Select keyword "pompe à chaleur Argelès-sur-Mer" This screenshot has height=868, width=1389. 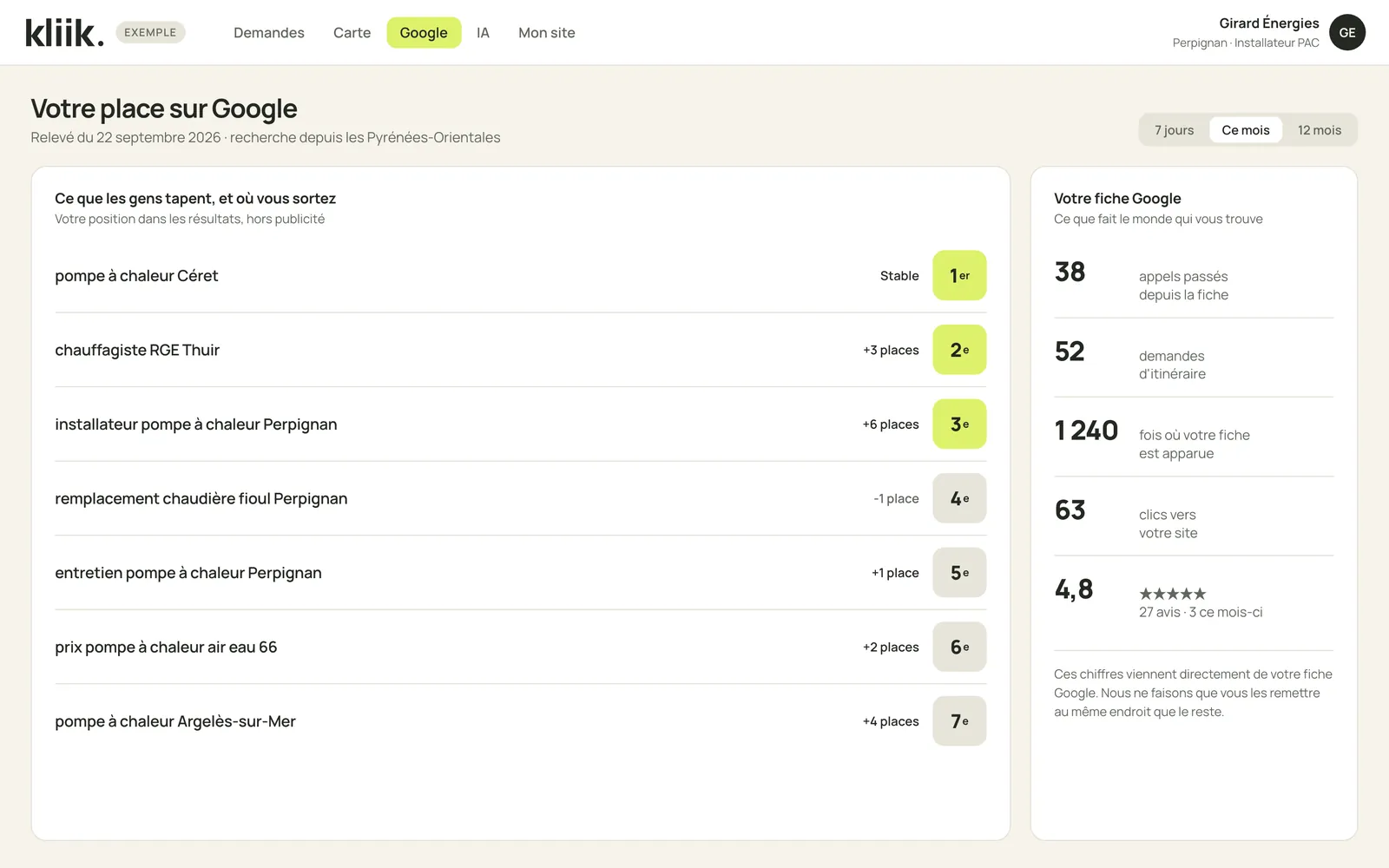point(175,721)
